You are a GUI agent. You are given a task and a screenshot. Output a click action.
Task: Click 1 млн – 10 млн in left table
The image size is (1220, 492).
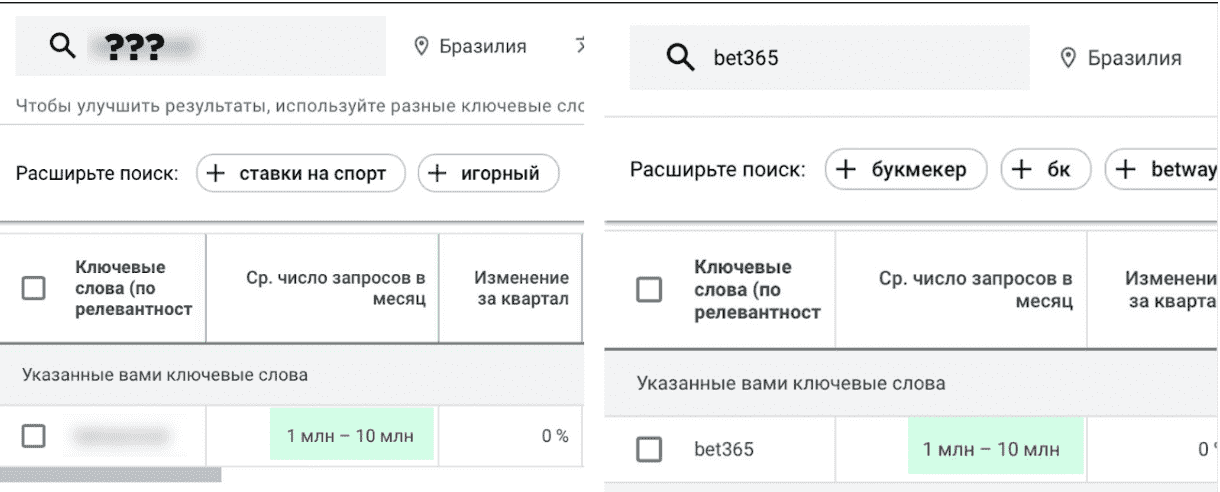click(x=351, y=434)
